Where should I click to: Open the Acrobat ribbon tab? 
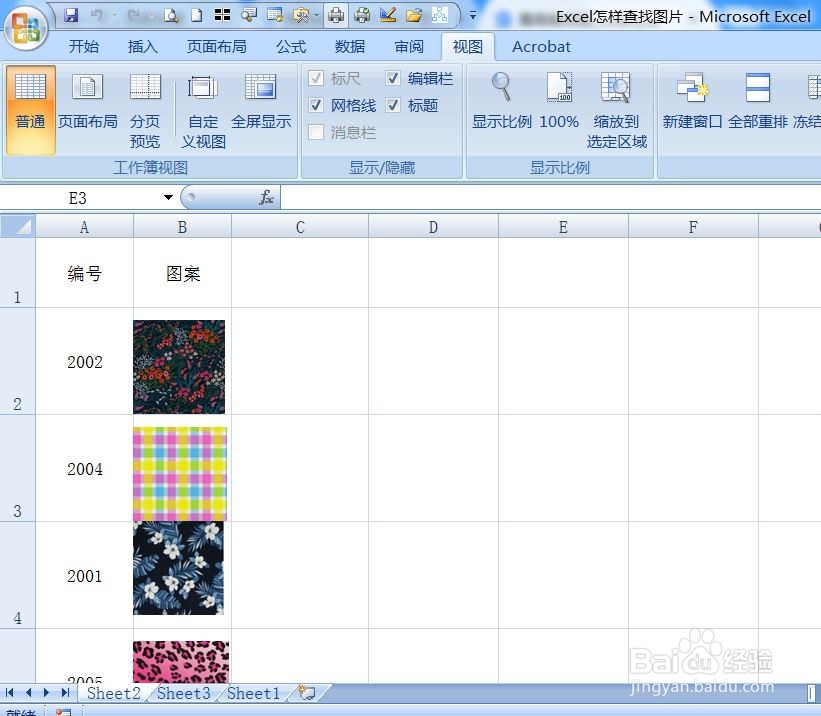click(541, 46)
